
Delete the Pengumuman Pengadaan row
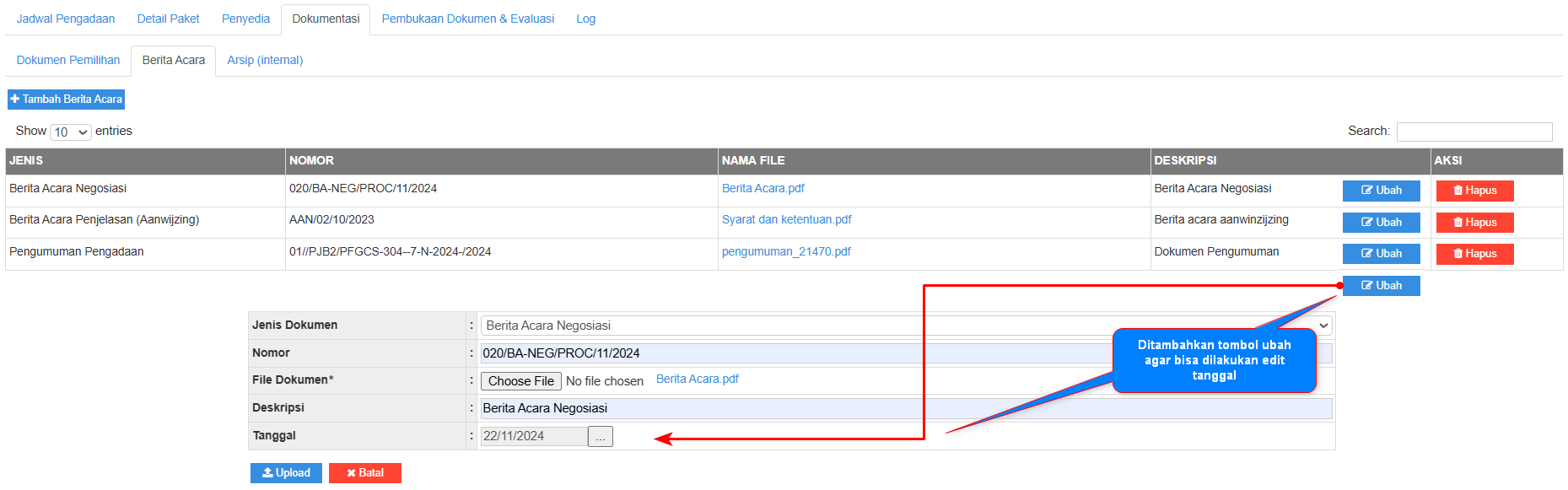click(x=1474, y=254)
